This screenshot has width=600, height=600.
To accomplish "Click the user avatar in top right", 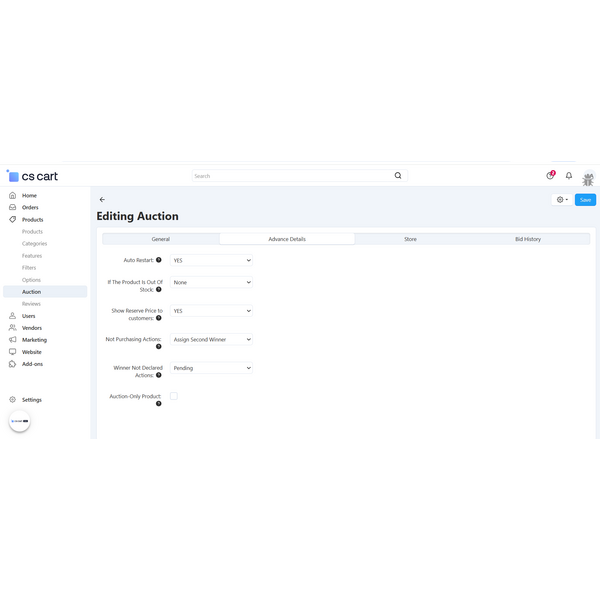I will coord(588,178).
